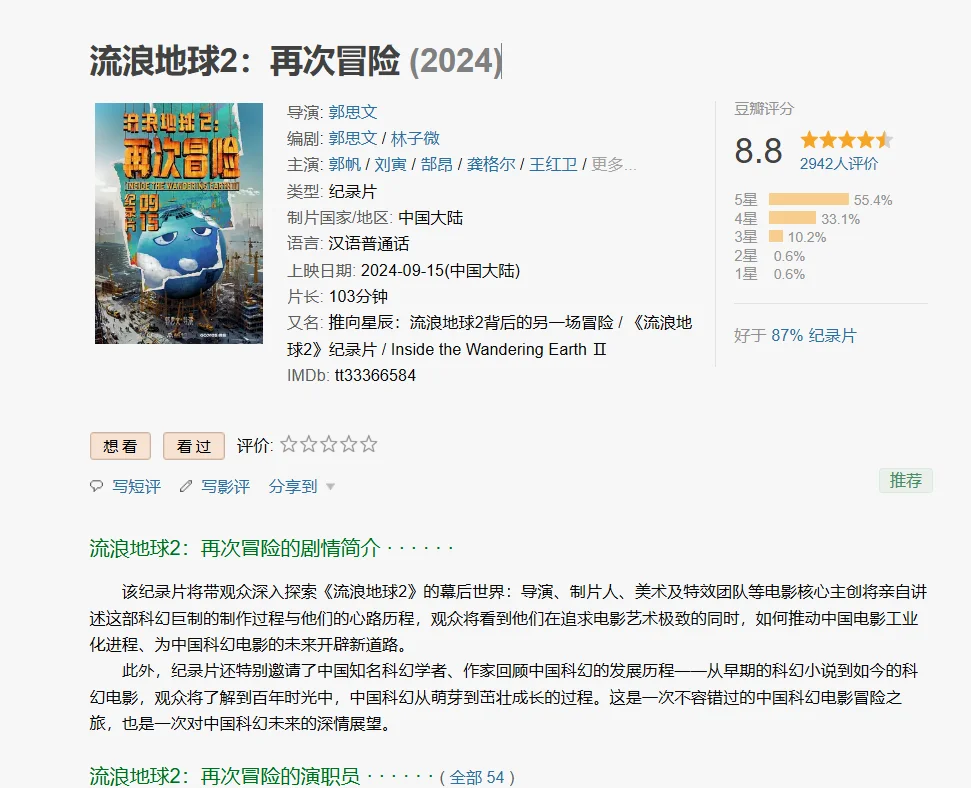Click the runtime 103分钟
The image size is (971, 788).
point(358,297)
